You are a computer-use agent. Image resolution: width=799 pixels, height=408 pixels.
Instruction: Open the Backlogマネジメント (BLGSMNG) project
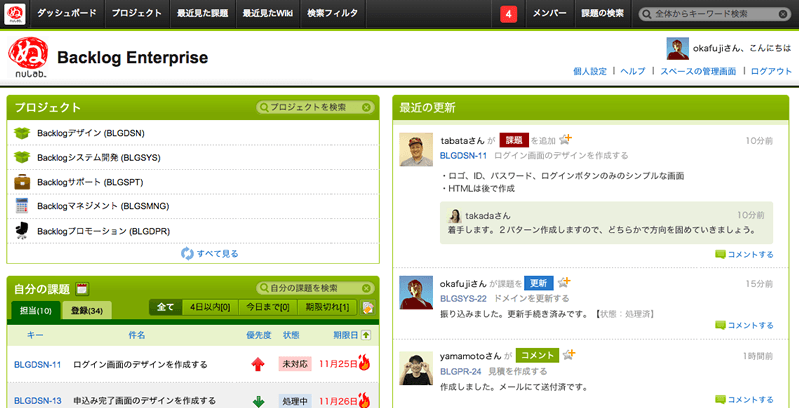(x=103, y=206)
